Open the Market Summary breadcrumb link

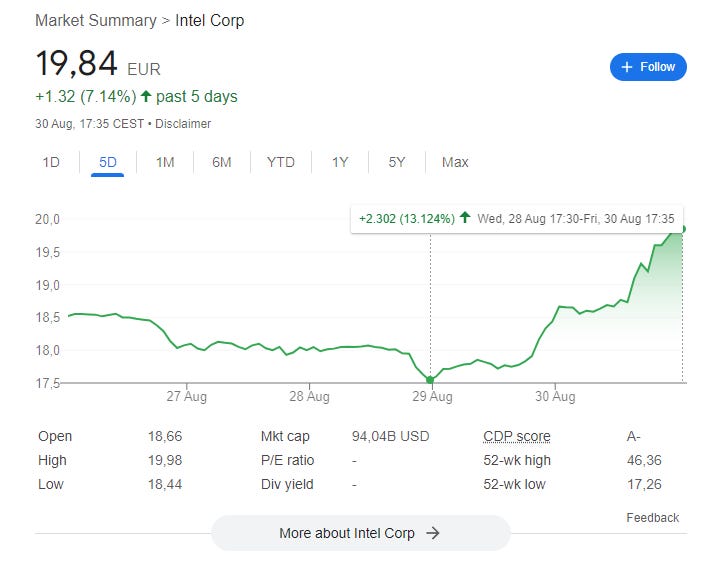96,20
